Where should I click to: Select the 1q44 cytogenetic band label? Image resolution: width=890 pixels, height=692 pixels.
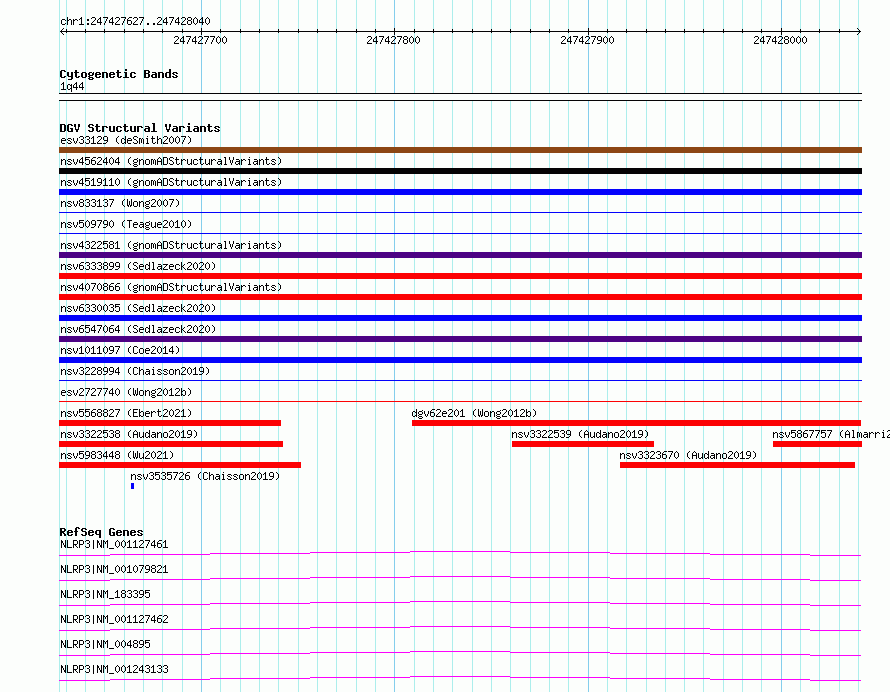tap(72, 86)
